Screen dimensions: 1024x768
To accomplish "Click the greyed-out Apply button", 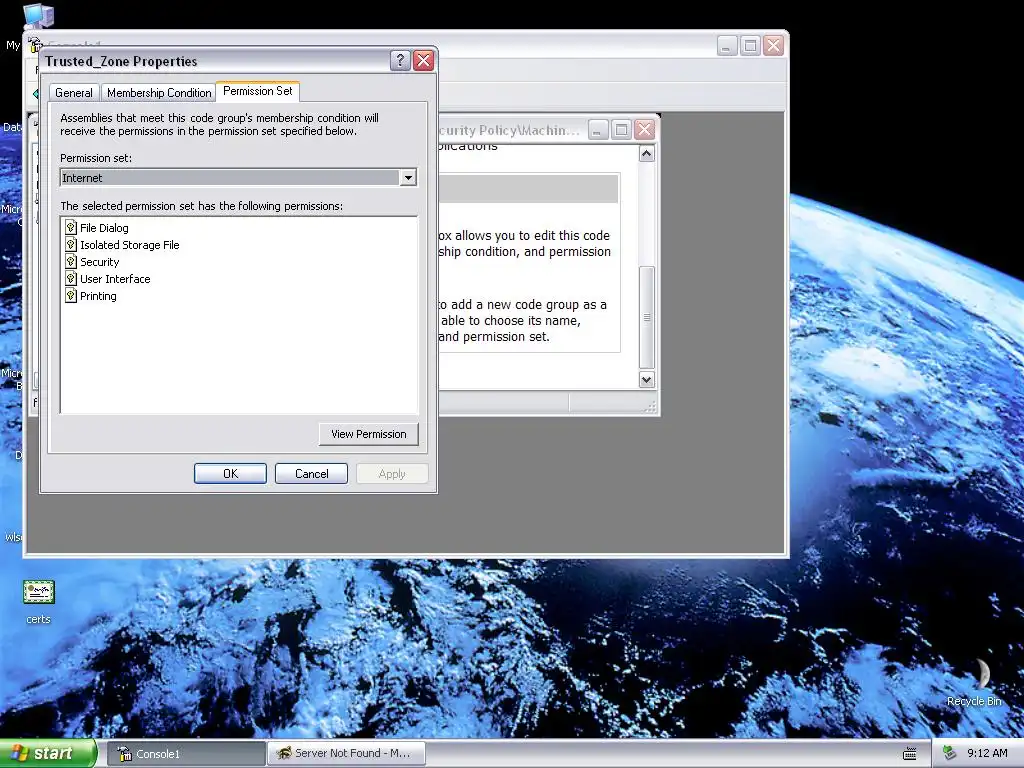I will (x=392, y=473).
